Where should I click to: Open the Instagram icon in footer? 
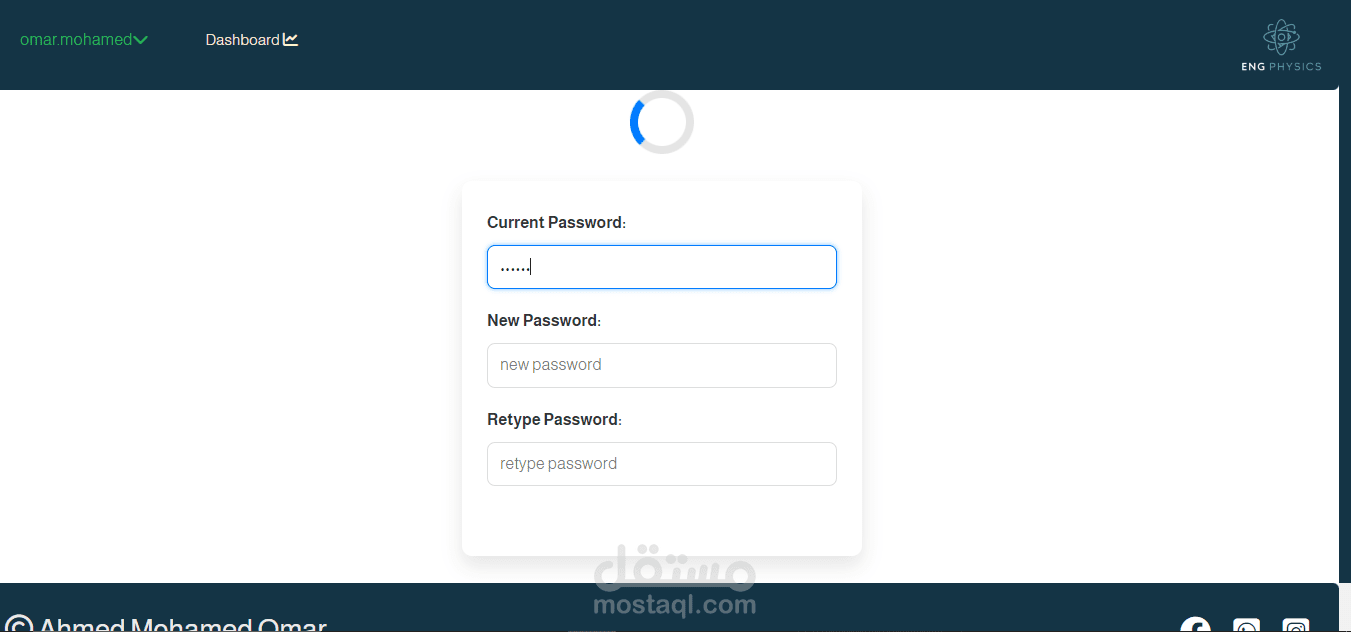tap(1296, 625)
